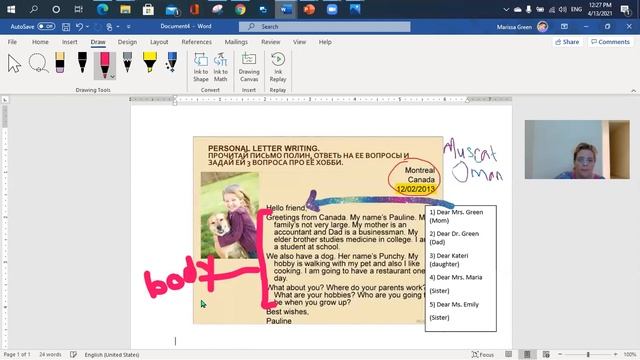This screenshot has height=360, width=640.
Task: Change language English (United States)
Action: coord(112,354)
